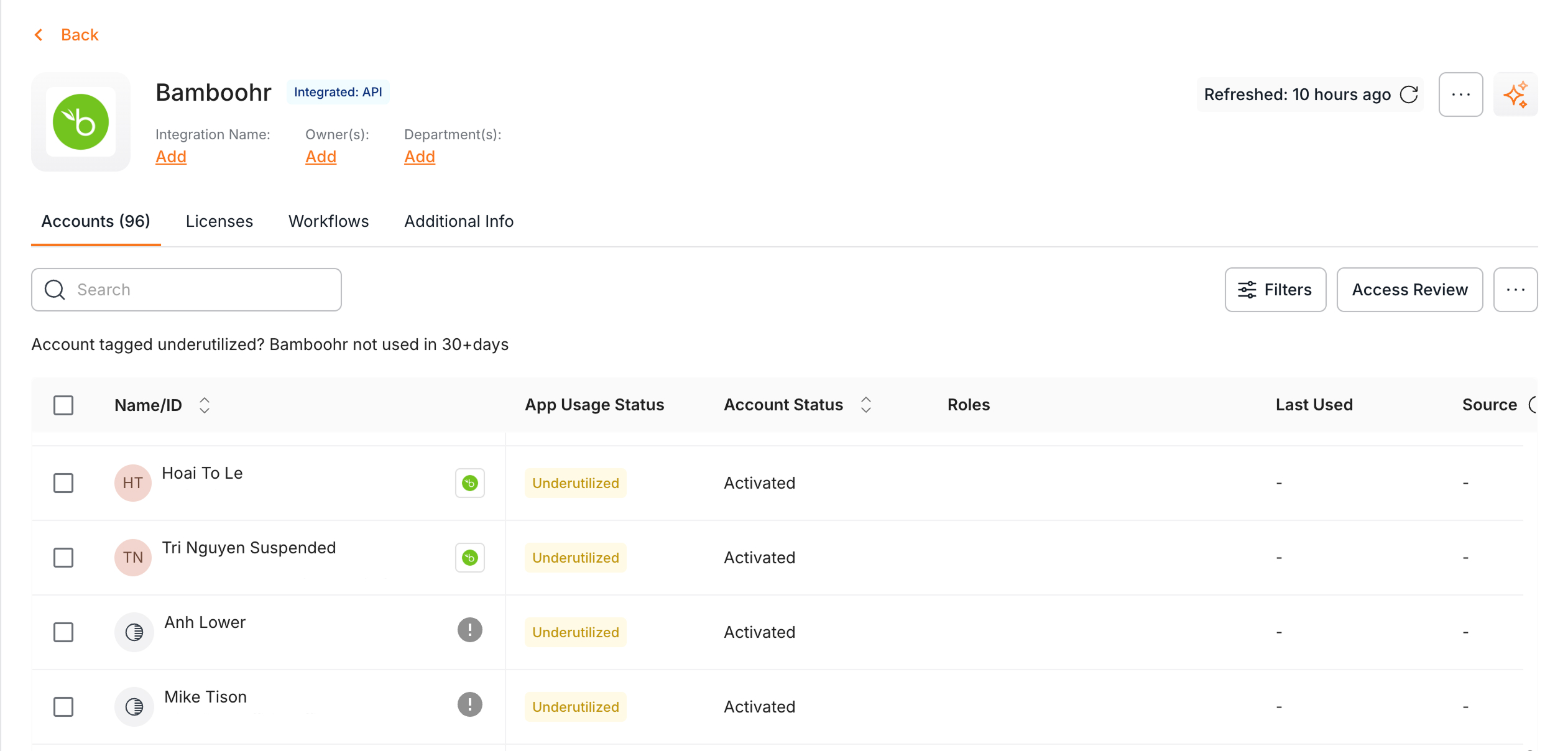1568x751 pixels.
Task: Click the Last Used column header
Action: pos(1314,405)
